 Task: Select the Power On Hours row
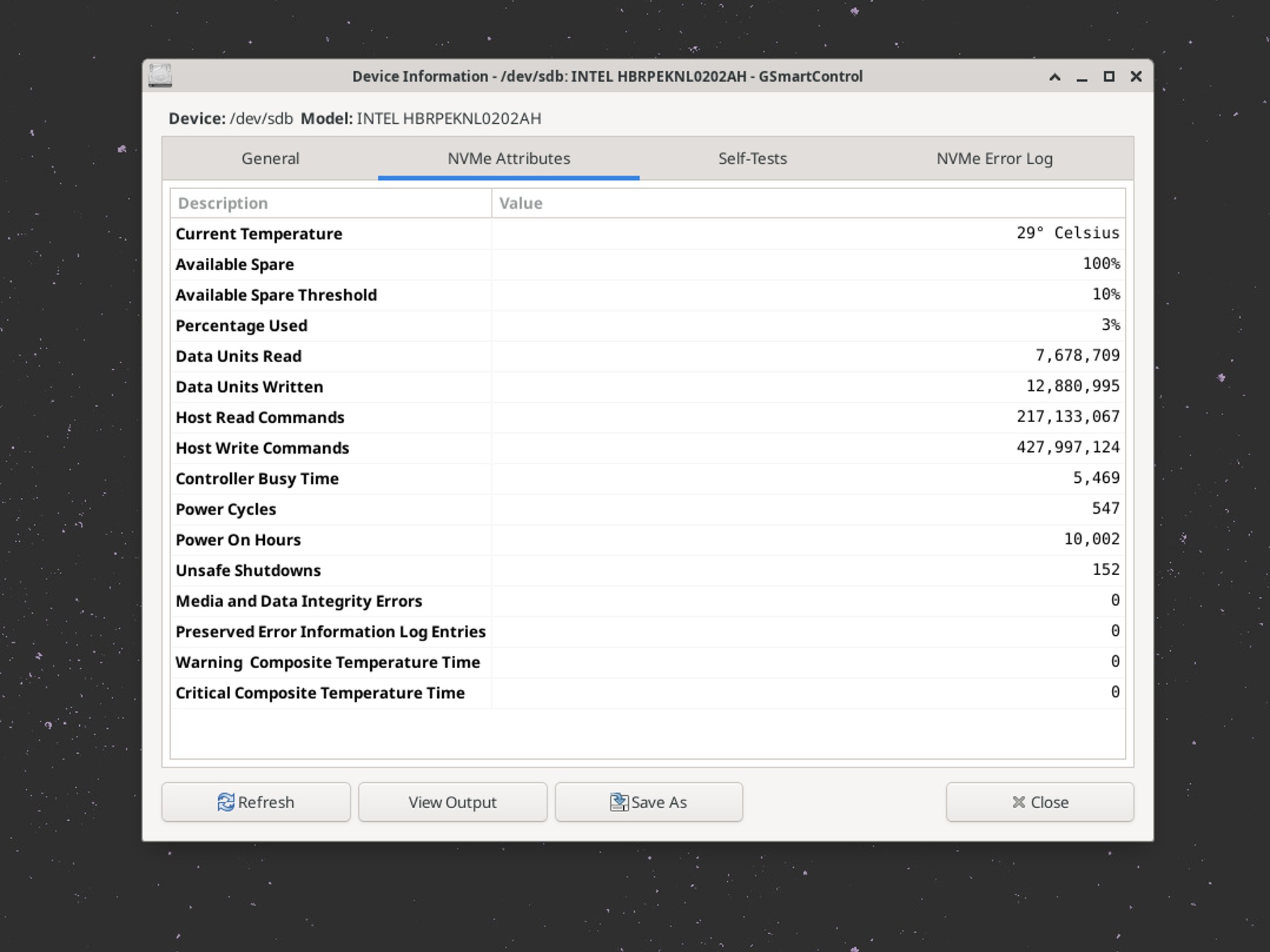coord(648,540)
